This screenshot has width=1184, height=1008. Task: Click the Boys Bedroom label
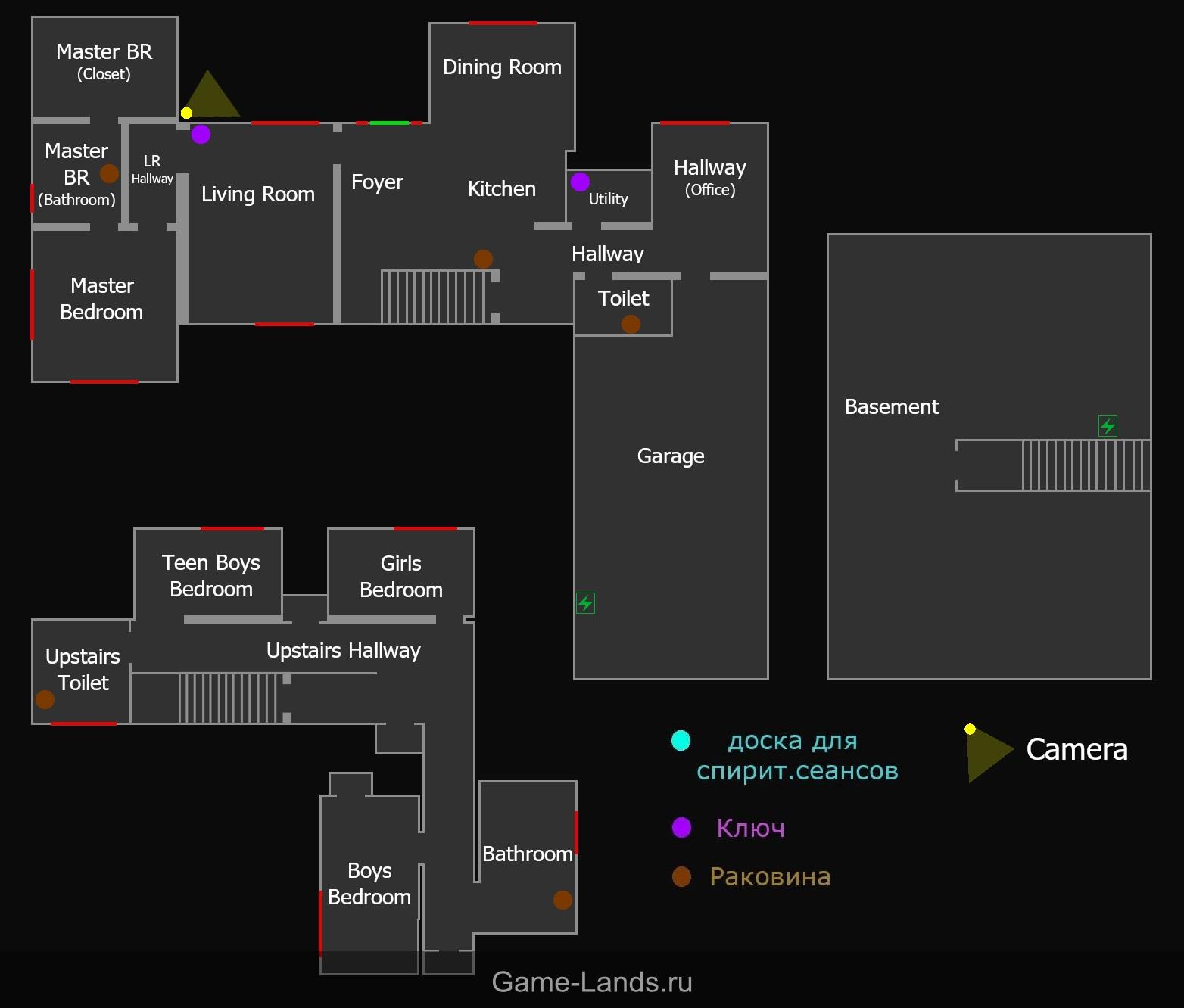[369, 884]
